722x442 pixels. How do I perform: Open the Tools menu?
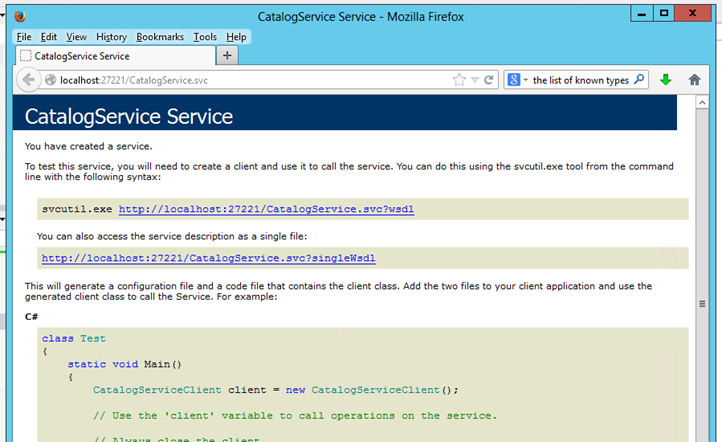205,37
